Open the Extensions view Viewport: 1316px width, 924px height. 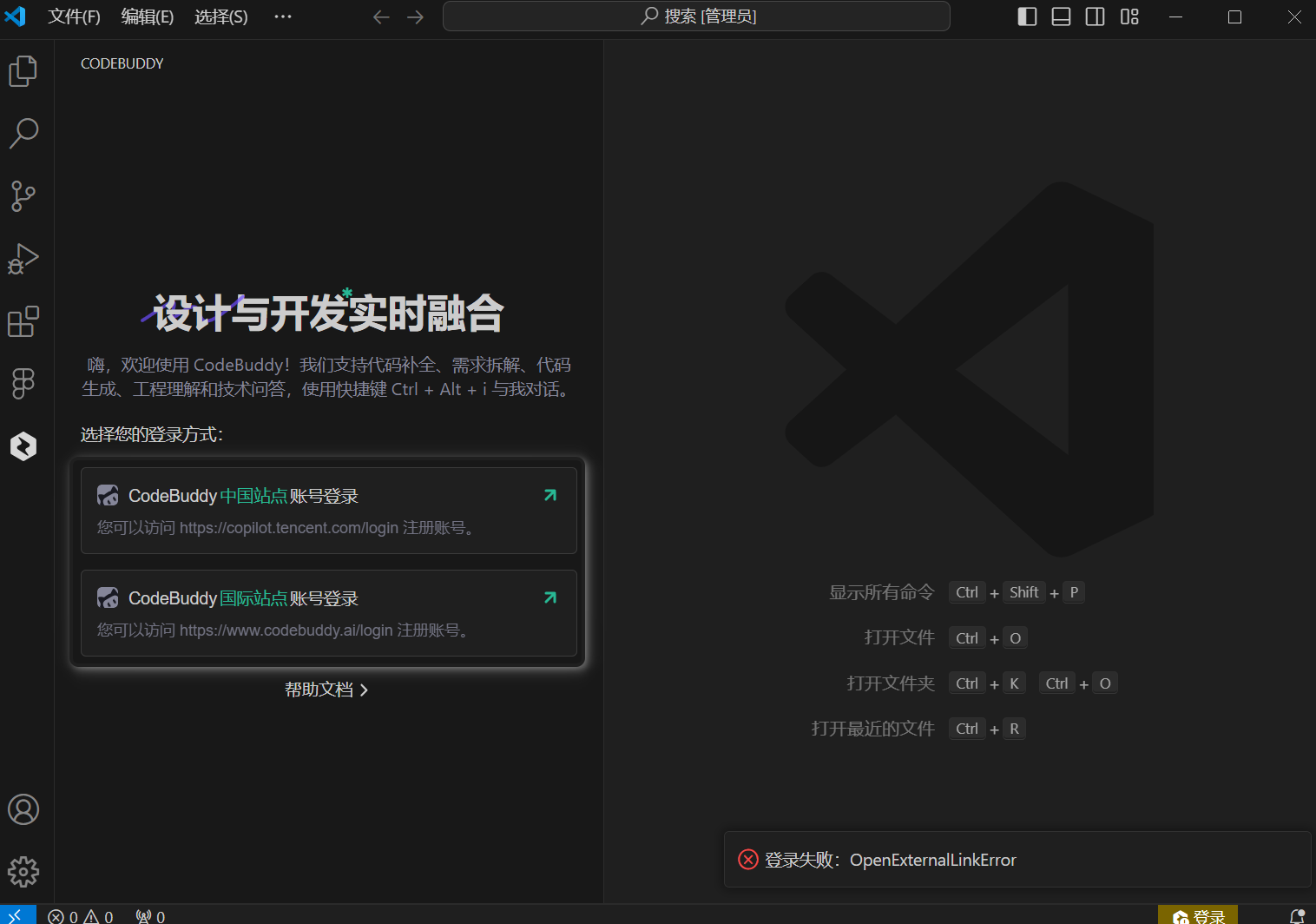[23, 321]
